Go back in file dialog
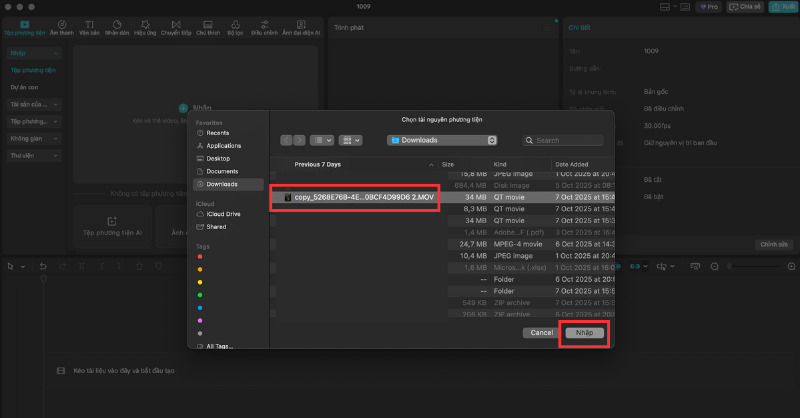Image resolution: width=800 pixels, height=418 pixels. point(286,140)
